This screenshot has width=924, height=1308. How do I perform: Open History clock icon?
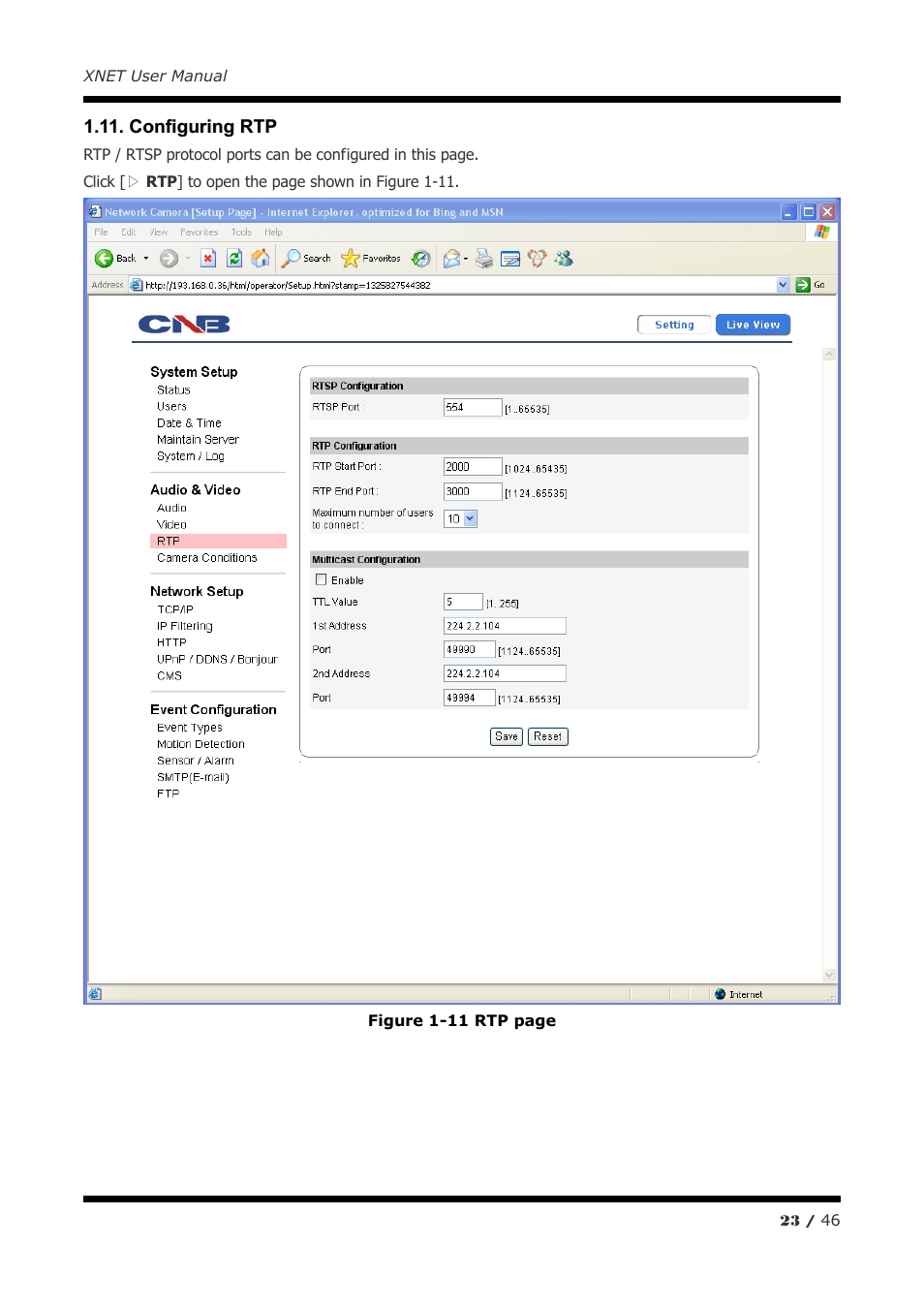[420, 259]
